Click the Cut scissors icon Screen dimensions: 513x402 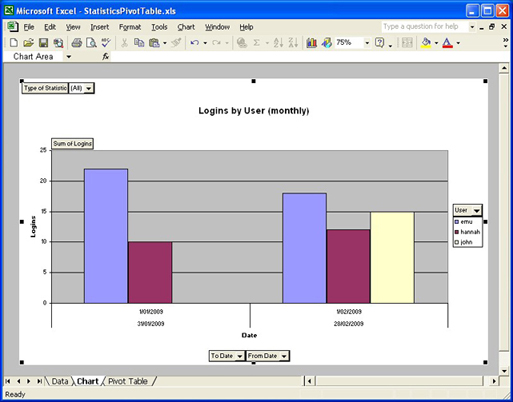[x=124, y=43]
